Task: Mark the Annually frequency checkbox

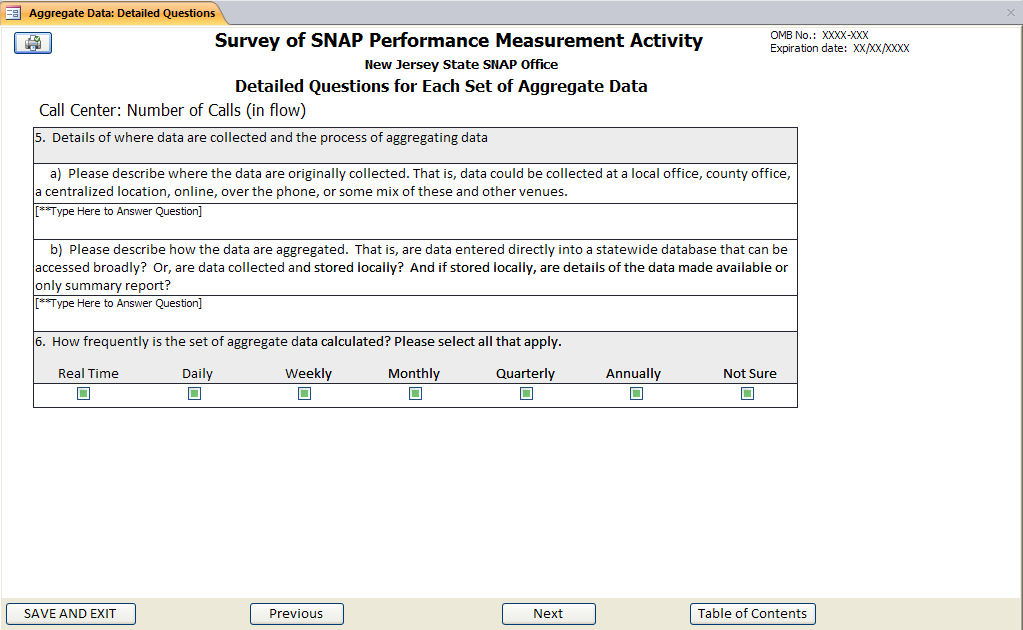Action: click(636, 394)
